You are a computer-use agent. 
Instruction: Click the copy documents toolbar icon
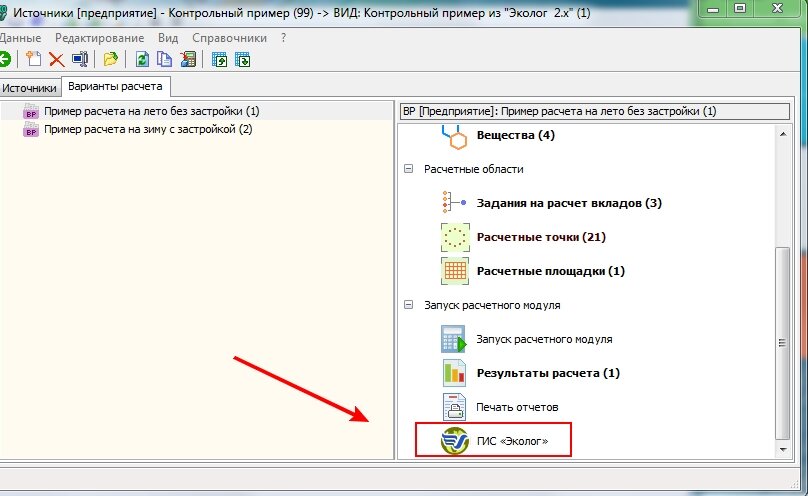pyautogui.click(x=164, y=59)
